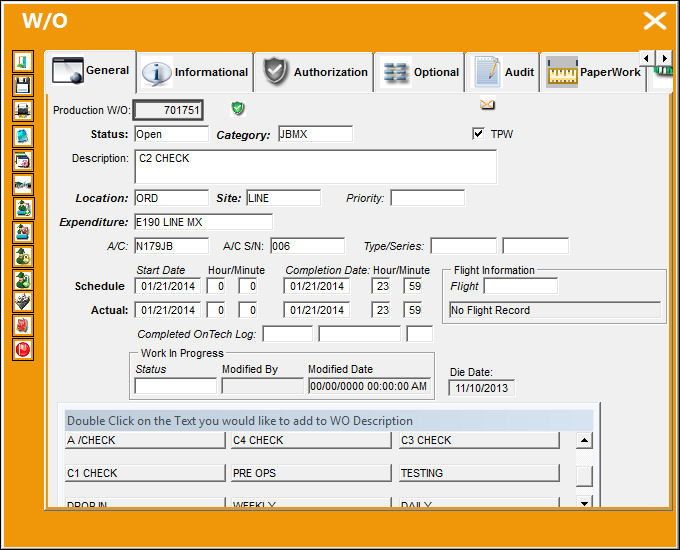
Task: Open the PaperWork tab
Action: pyautogui.click(x=592, y=72)
